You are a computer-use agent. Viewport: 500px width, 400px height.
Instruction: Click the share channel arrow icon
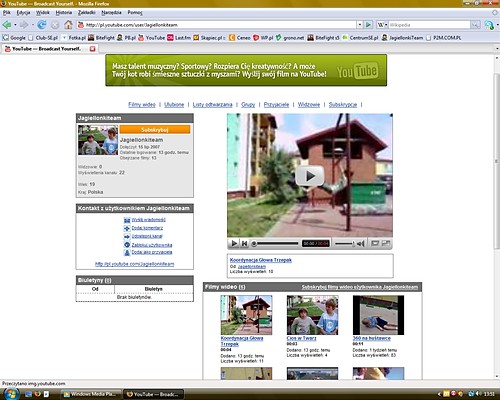[x=127, y=236]
